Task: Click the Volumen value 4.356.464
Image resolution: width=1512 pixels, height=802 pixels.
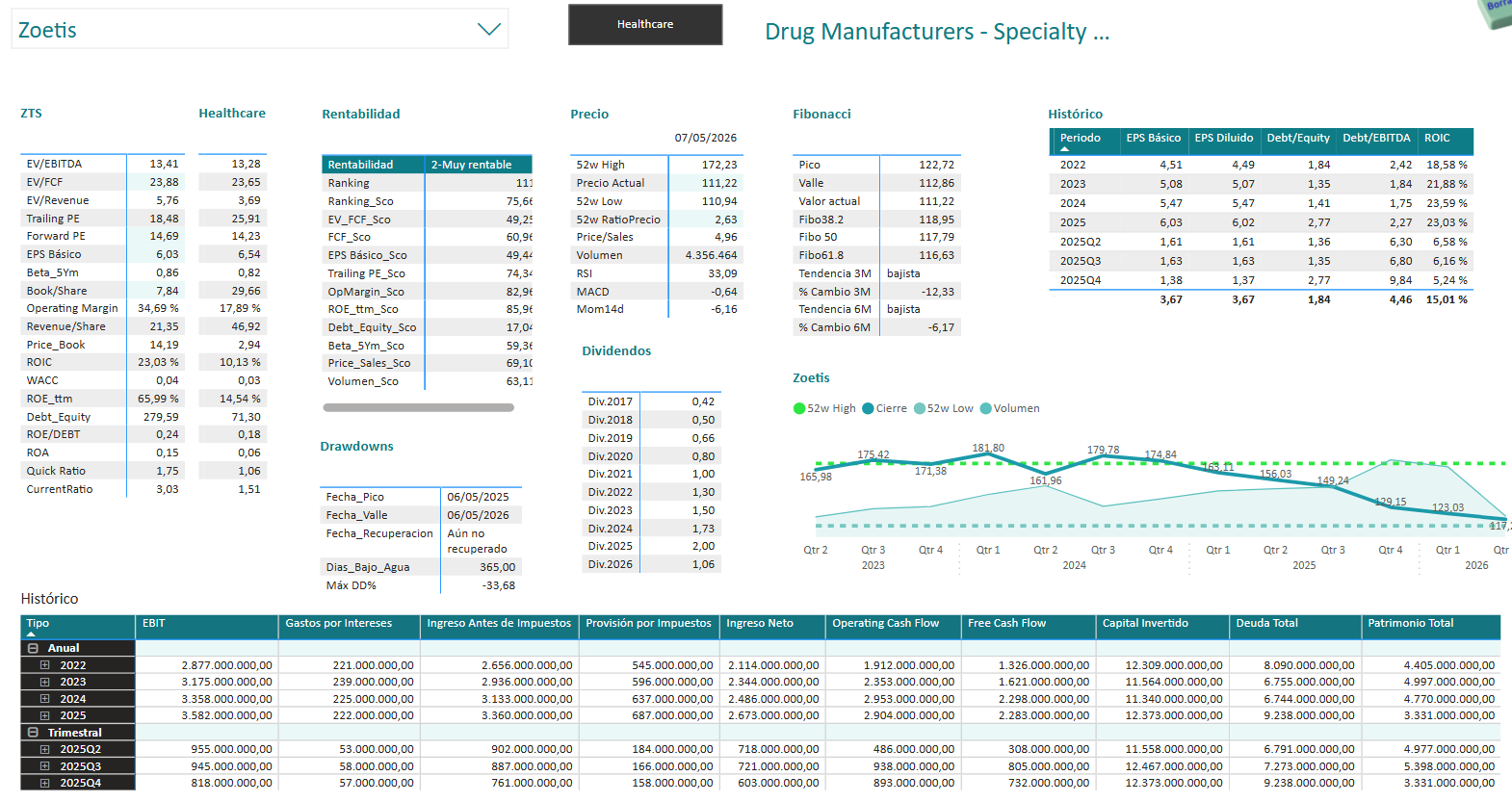Action: pos(711,255)
